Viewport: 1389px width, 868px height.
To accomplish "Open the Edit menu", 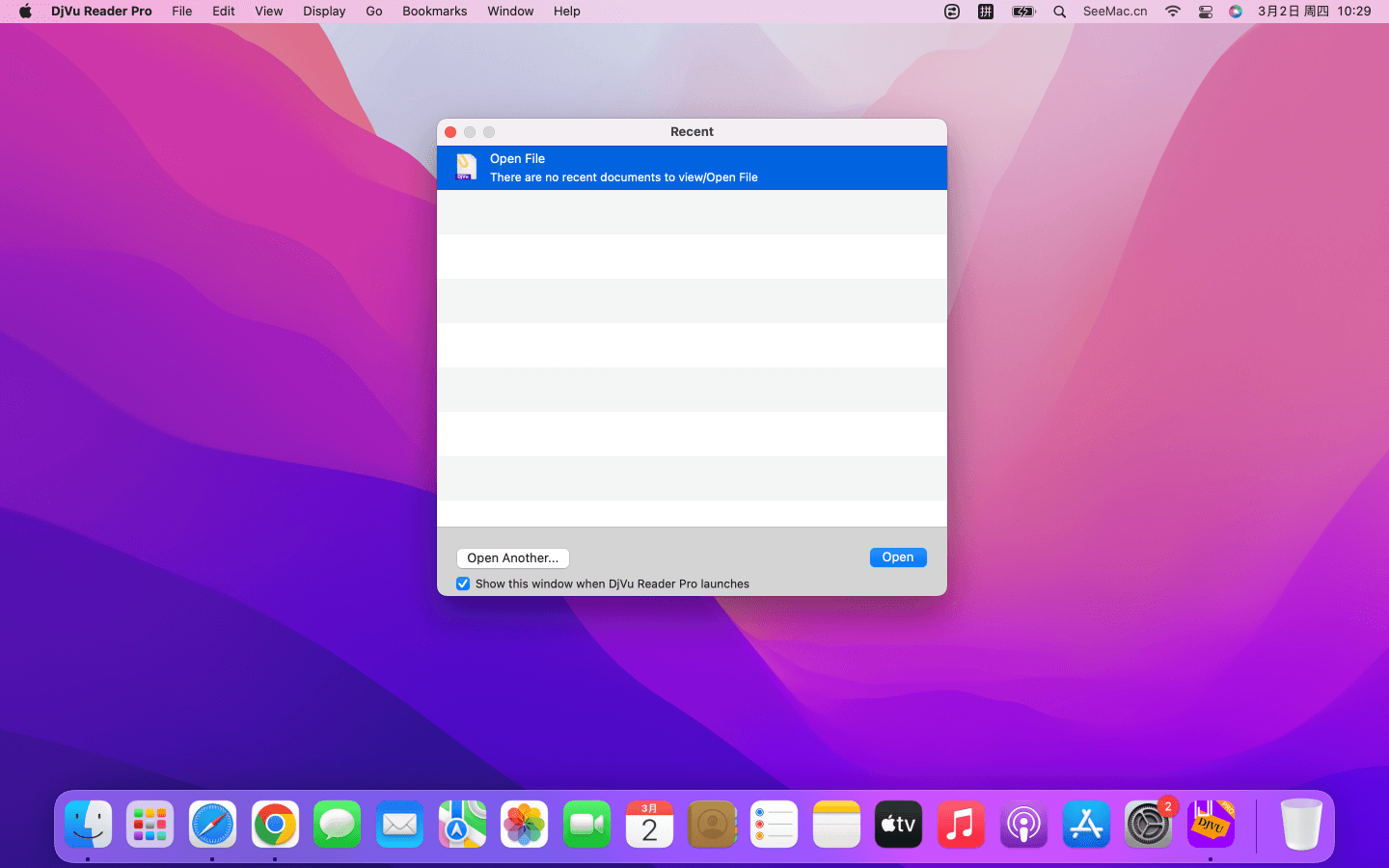I will (x=224, y=12).
